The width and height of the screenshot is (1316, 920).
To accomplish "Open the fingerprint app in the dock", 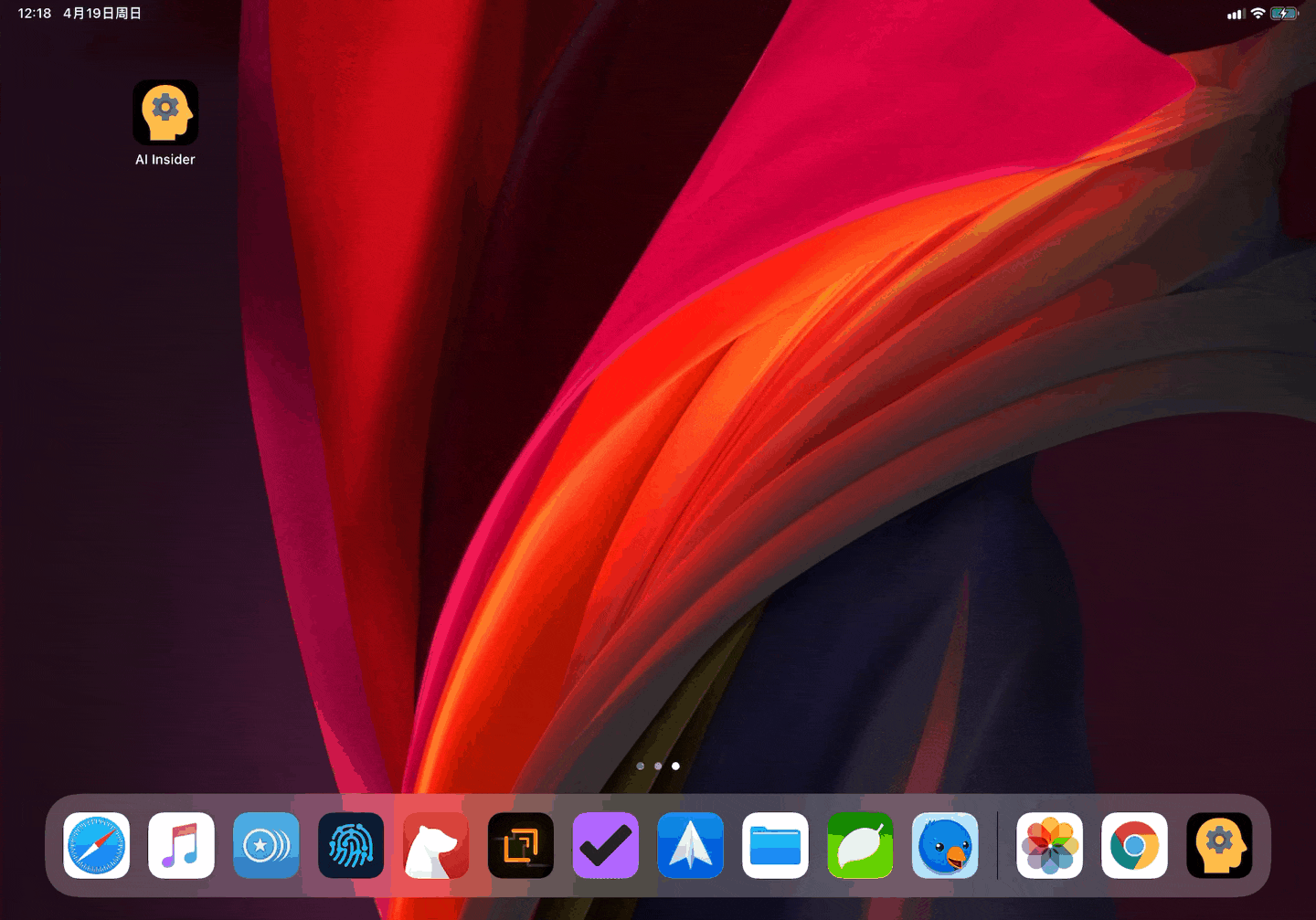I will [351, 845].
